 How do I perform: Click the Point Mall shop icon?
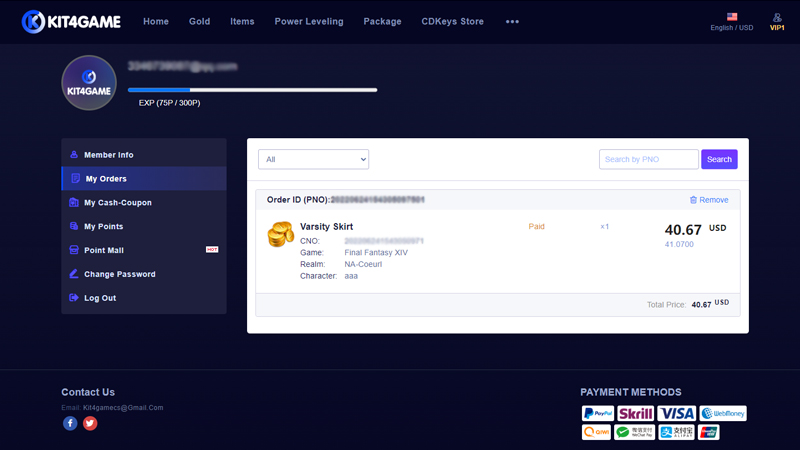[x=74, y=249]
